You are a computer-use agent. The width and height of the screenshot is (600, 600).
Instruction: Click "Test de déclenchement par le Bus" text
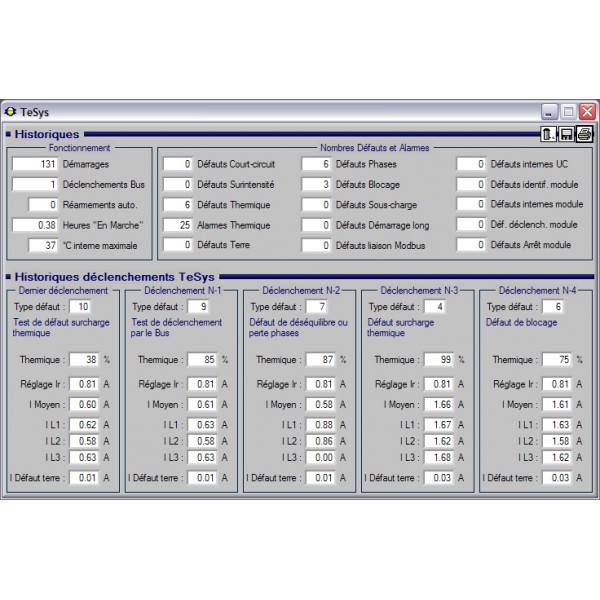coord(176,328)
